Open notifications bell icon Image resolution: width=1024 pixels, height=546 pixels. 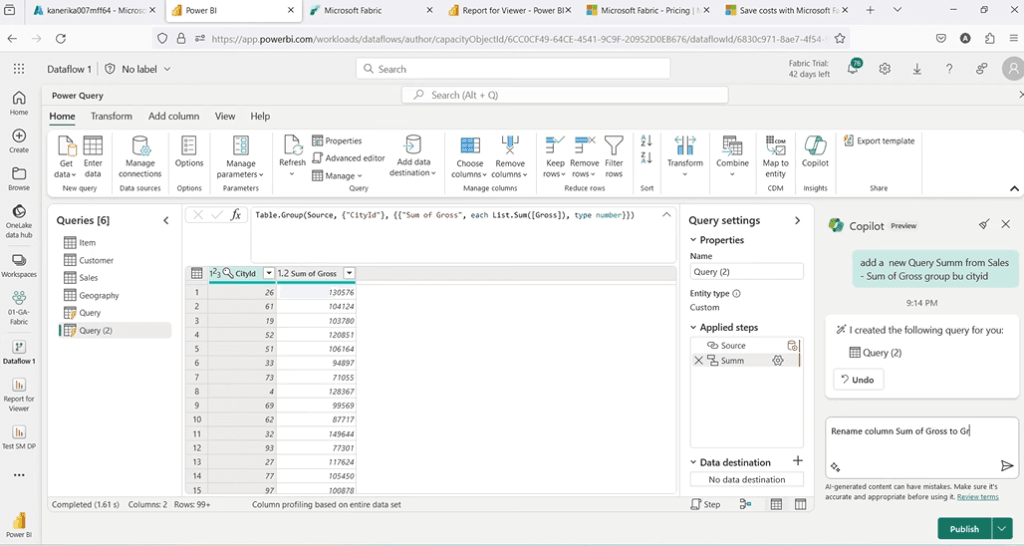point(853,68)
